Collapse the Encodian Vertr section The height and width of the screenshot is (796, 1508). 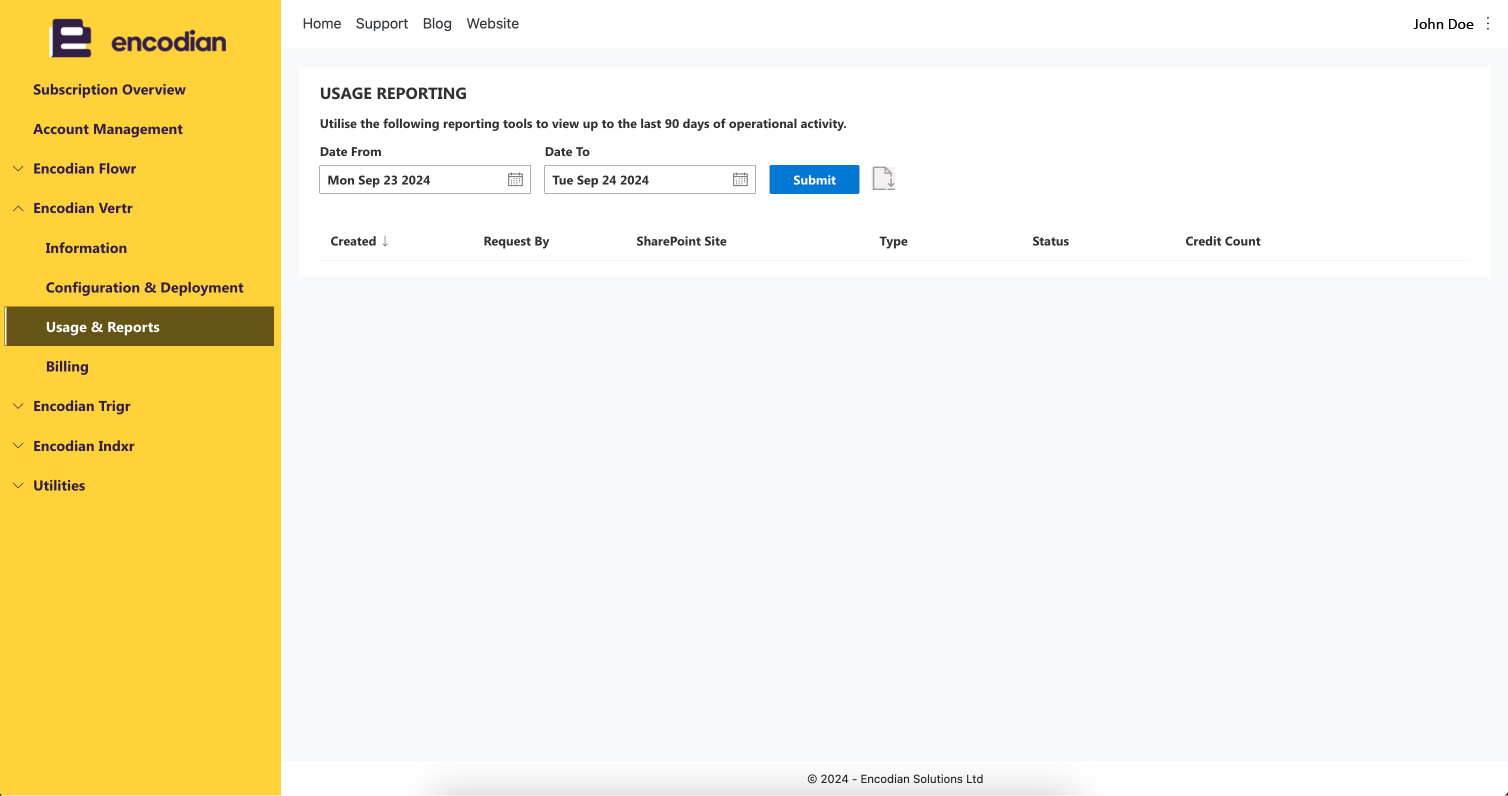[18, 209]
